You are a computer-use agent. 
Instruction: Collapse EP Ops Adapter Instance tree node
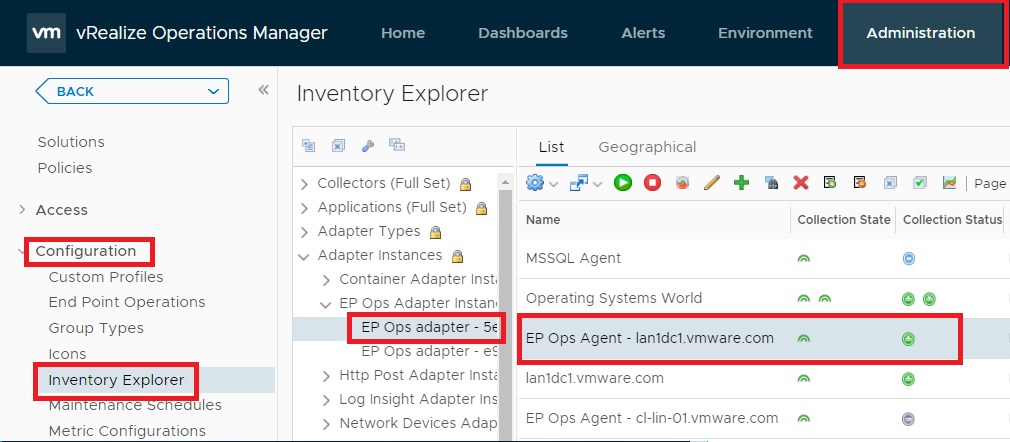(x=327, y=304)
